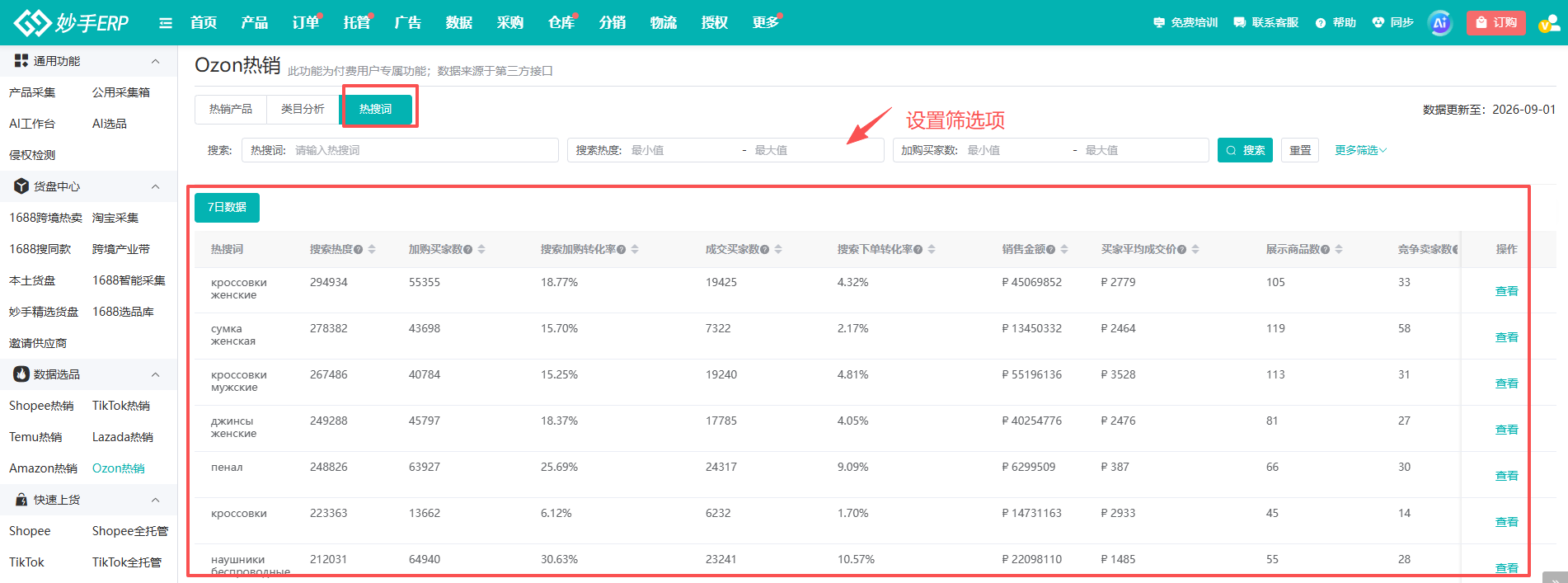Open Ozon热销 in sidebar
Image resolution: width=1568 pixels, height=583 pixels.
tap(118, 468)
